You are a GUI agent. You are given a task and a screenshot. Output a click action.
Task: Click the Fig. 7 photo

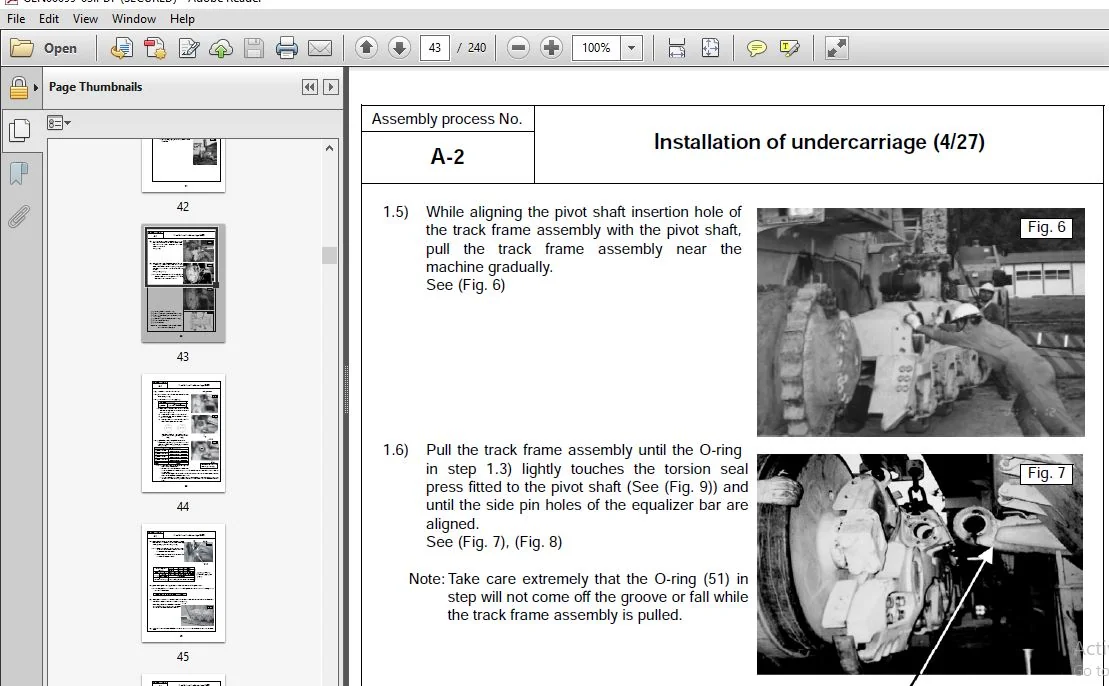pos(919,564)
